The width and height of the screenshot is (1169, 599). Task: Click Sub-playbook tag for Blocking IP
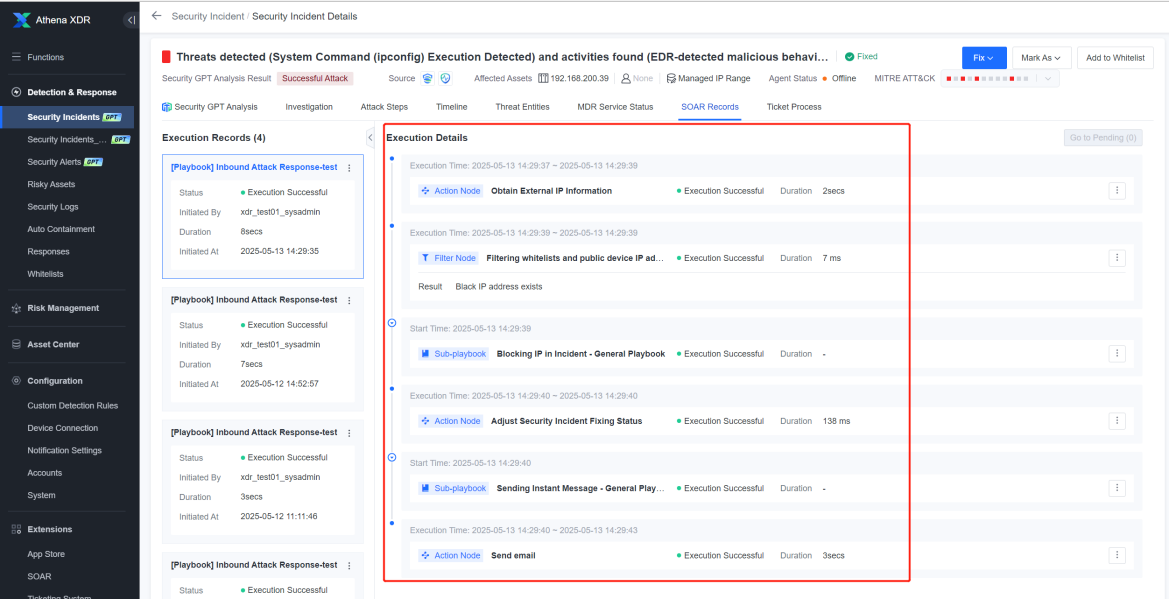coord(453,354)
